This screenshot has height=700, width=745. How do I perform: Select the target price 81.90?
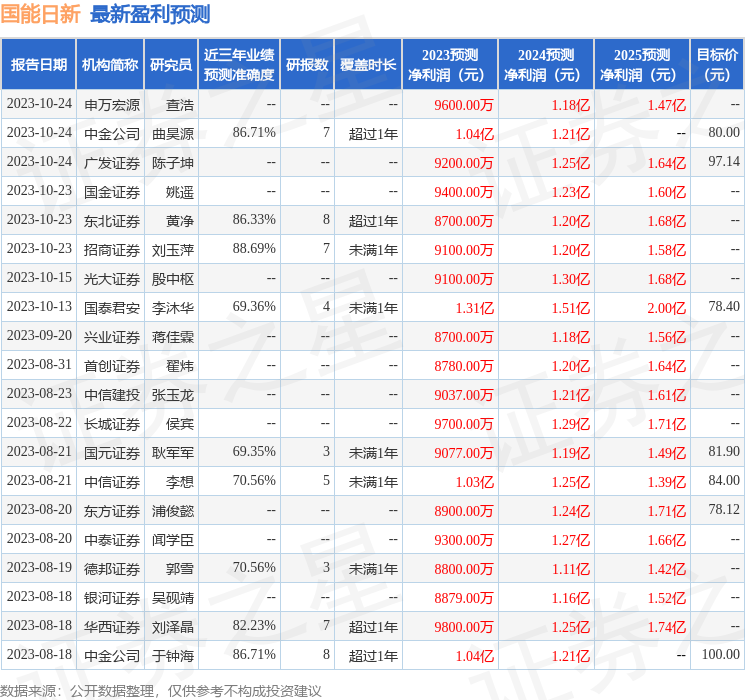[x=724, y=451]
